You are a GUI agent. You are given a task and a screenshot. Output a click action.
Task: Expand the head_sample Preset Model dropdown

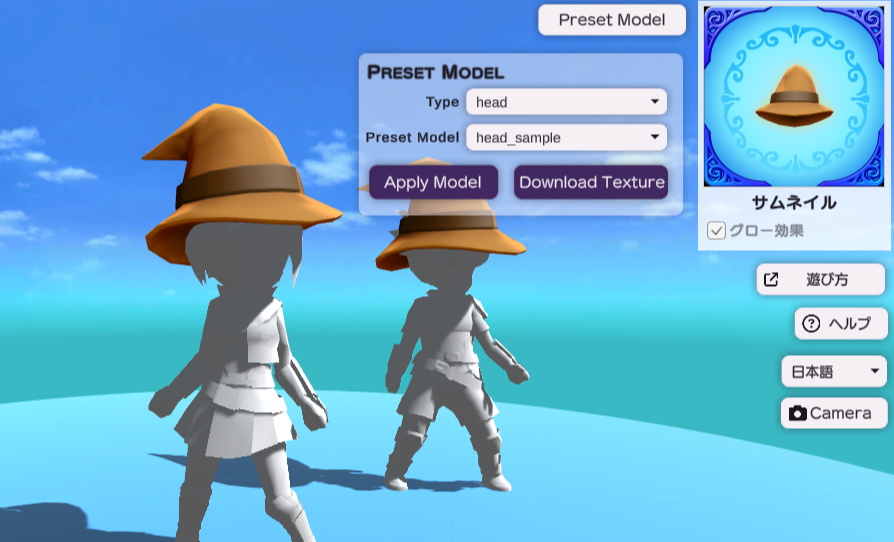566,137
